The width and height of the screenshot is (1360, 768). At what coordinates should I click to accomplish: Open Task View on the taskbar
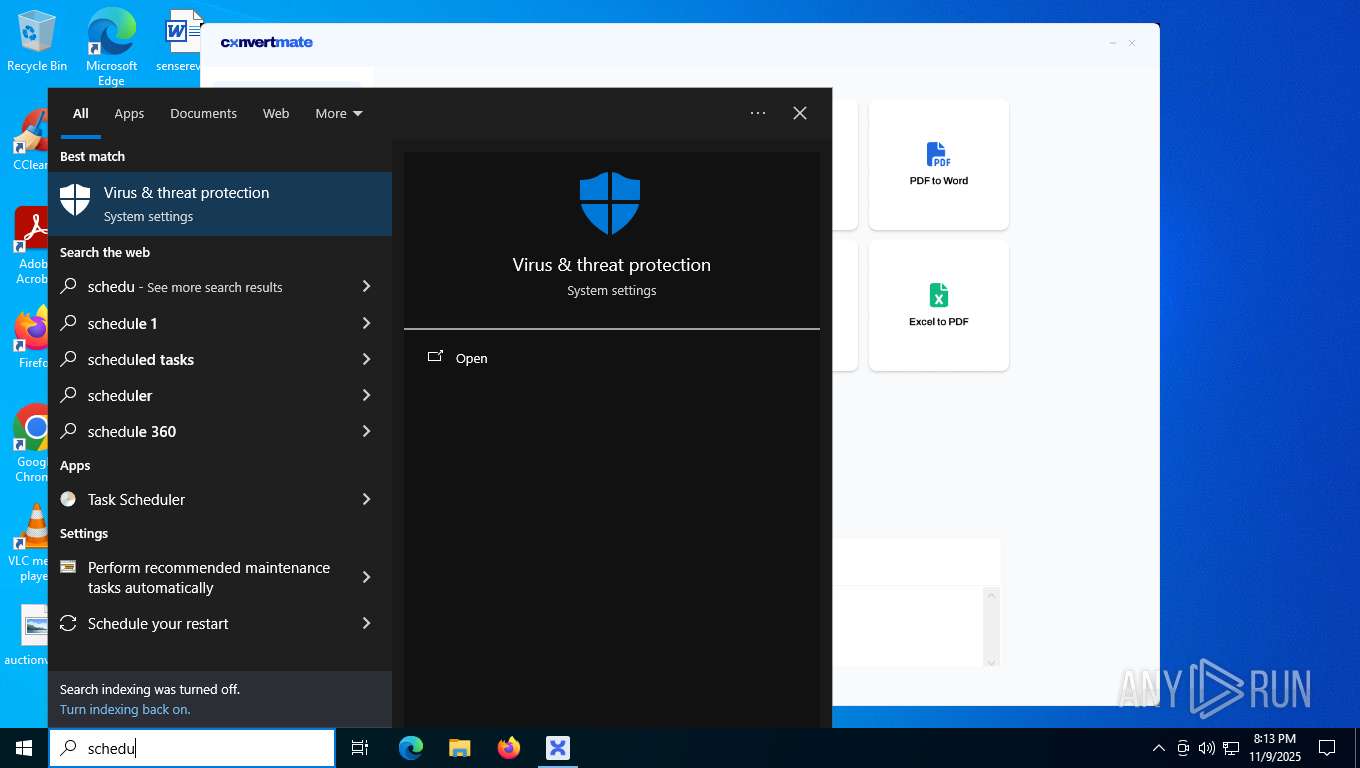[x=360, y=748]
